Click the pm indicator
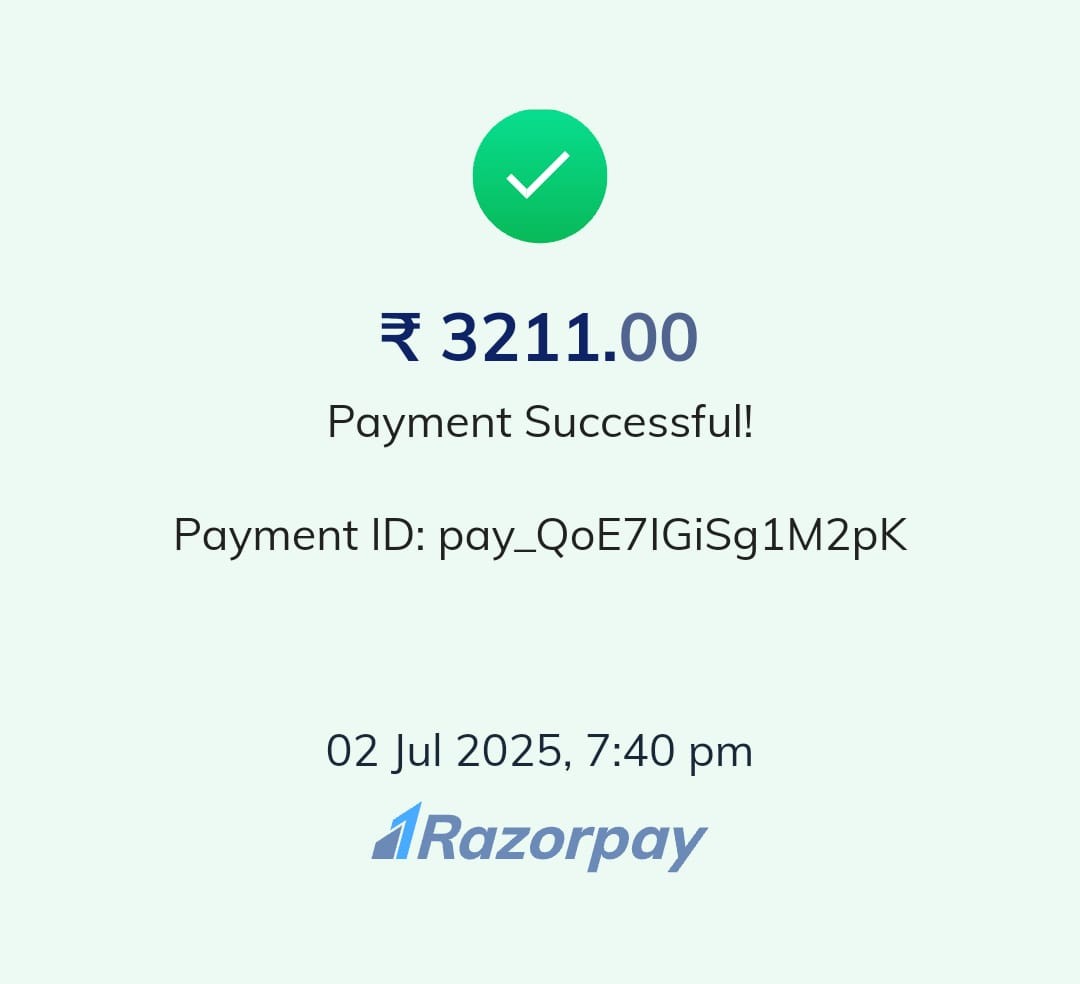 pyautogui.click(x=720, y=755)
